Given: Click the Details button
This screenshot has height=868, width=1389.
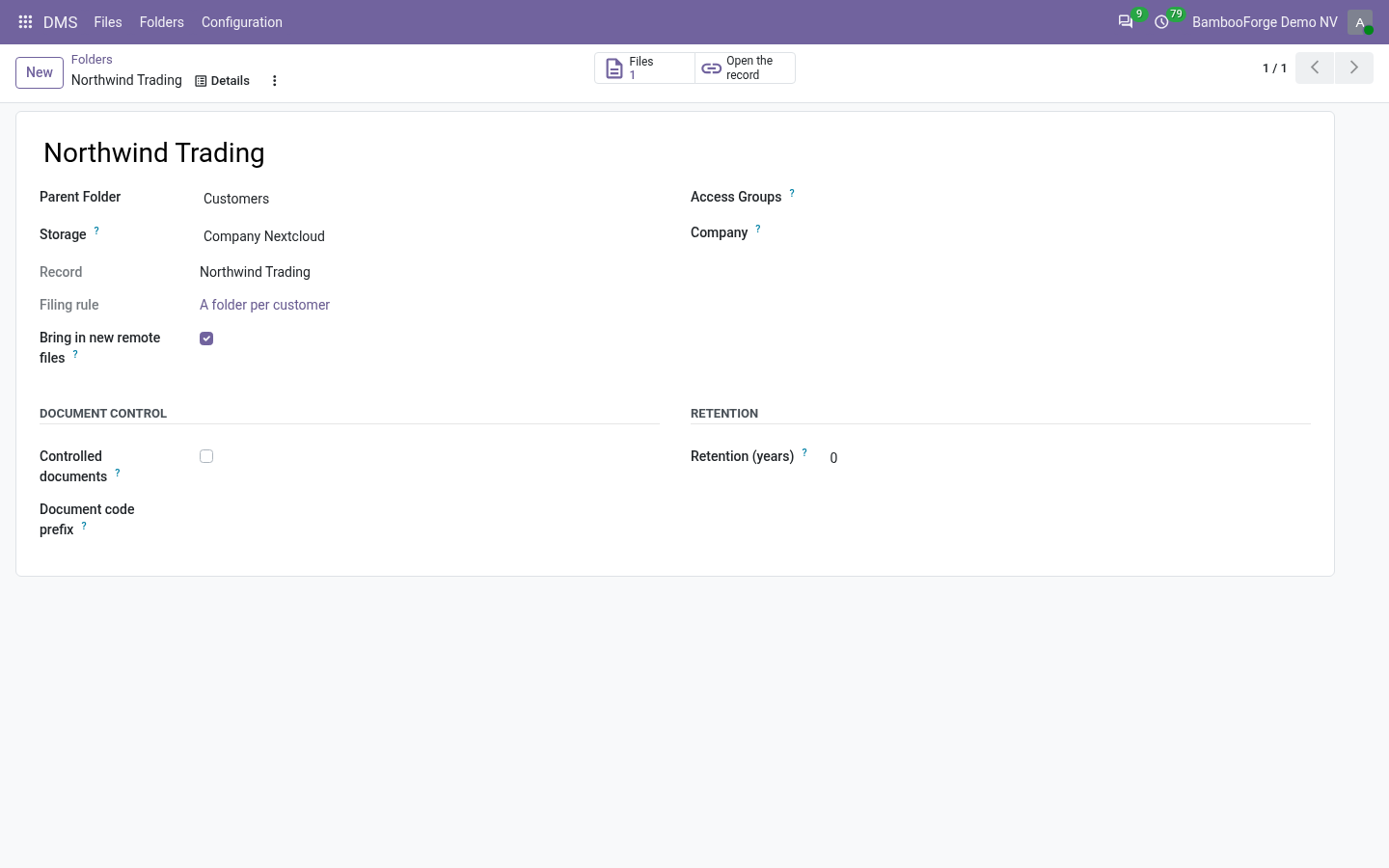Looking at the screenshot, I should [223, 81].
